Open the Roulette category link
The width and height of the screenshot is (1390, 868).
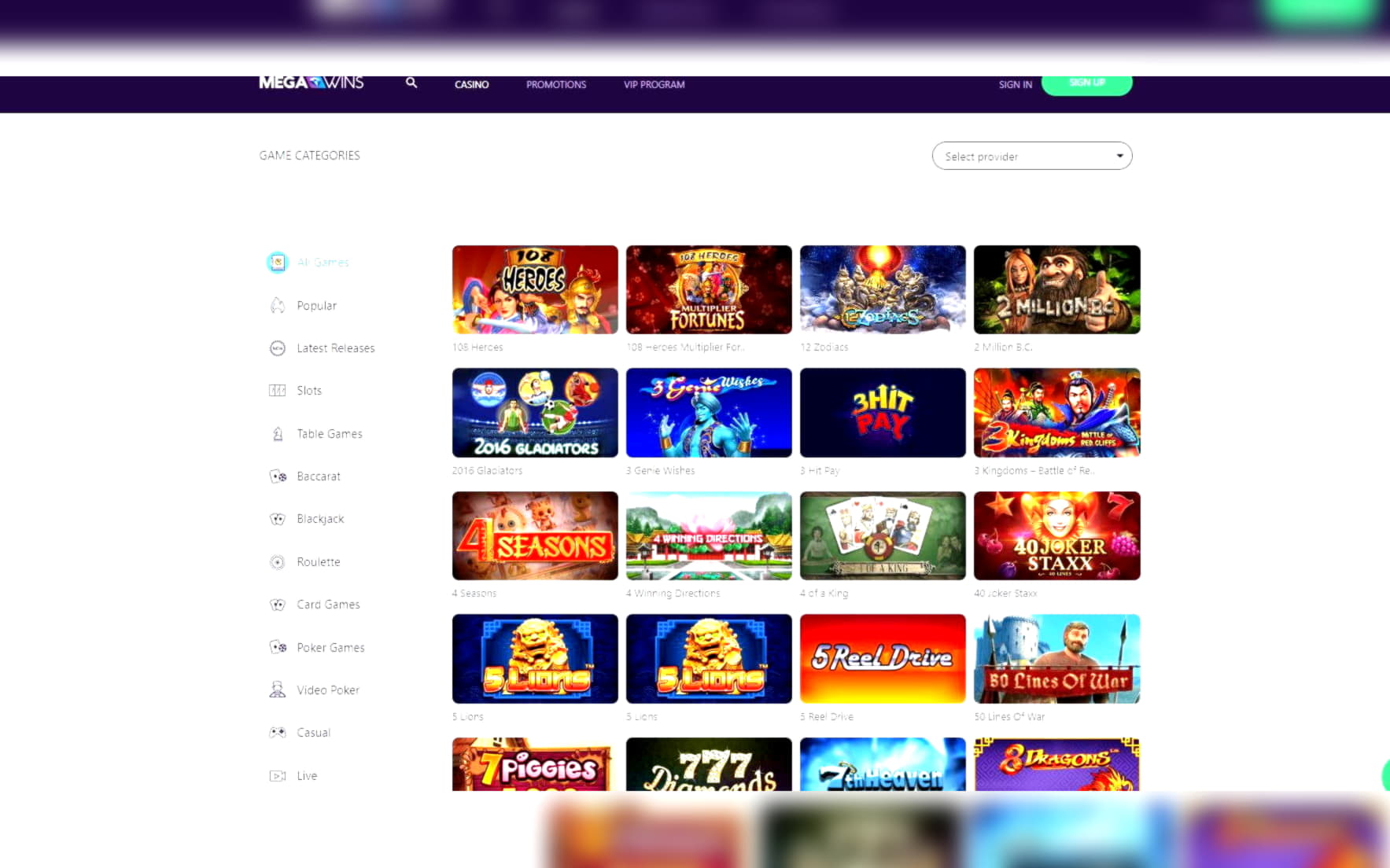click(x=319, y=562)
